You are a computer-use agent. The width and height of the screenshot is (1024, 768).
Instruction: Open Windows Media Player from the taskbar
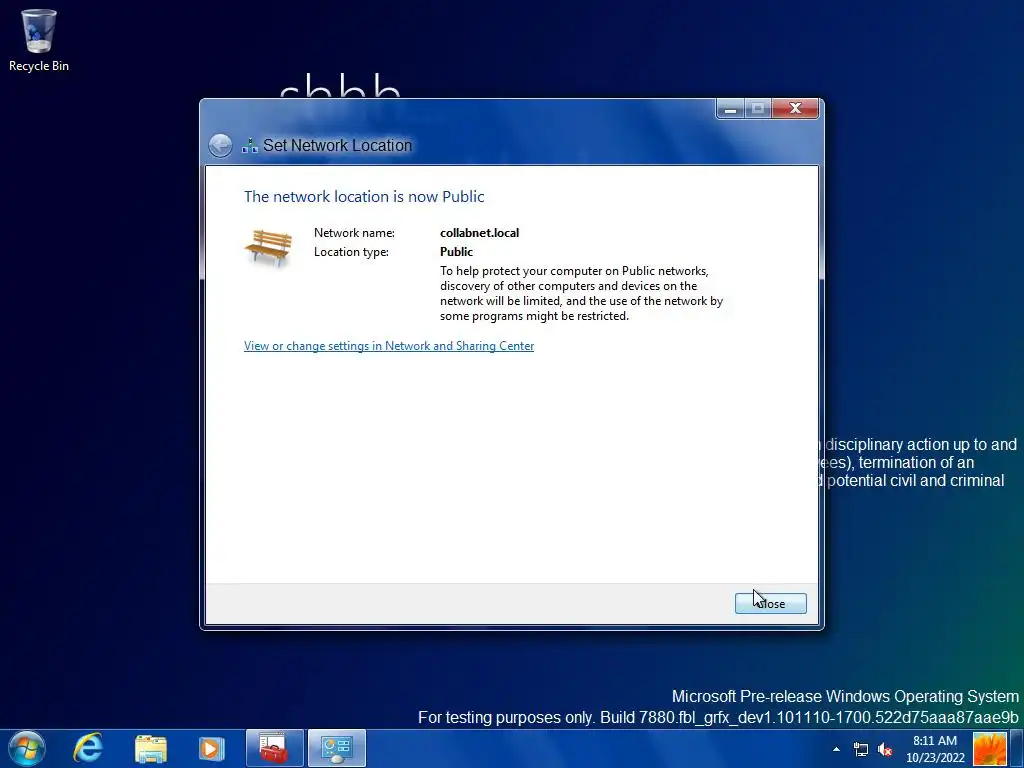point(211,748)
